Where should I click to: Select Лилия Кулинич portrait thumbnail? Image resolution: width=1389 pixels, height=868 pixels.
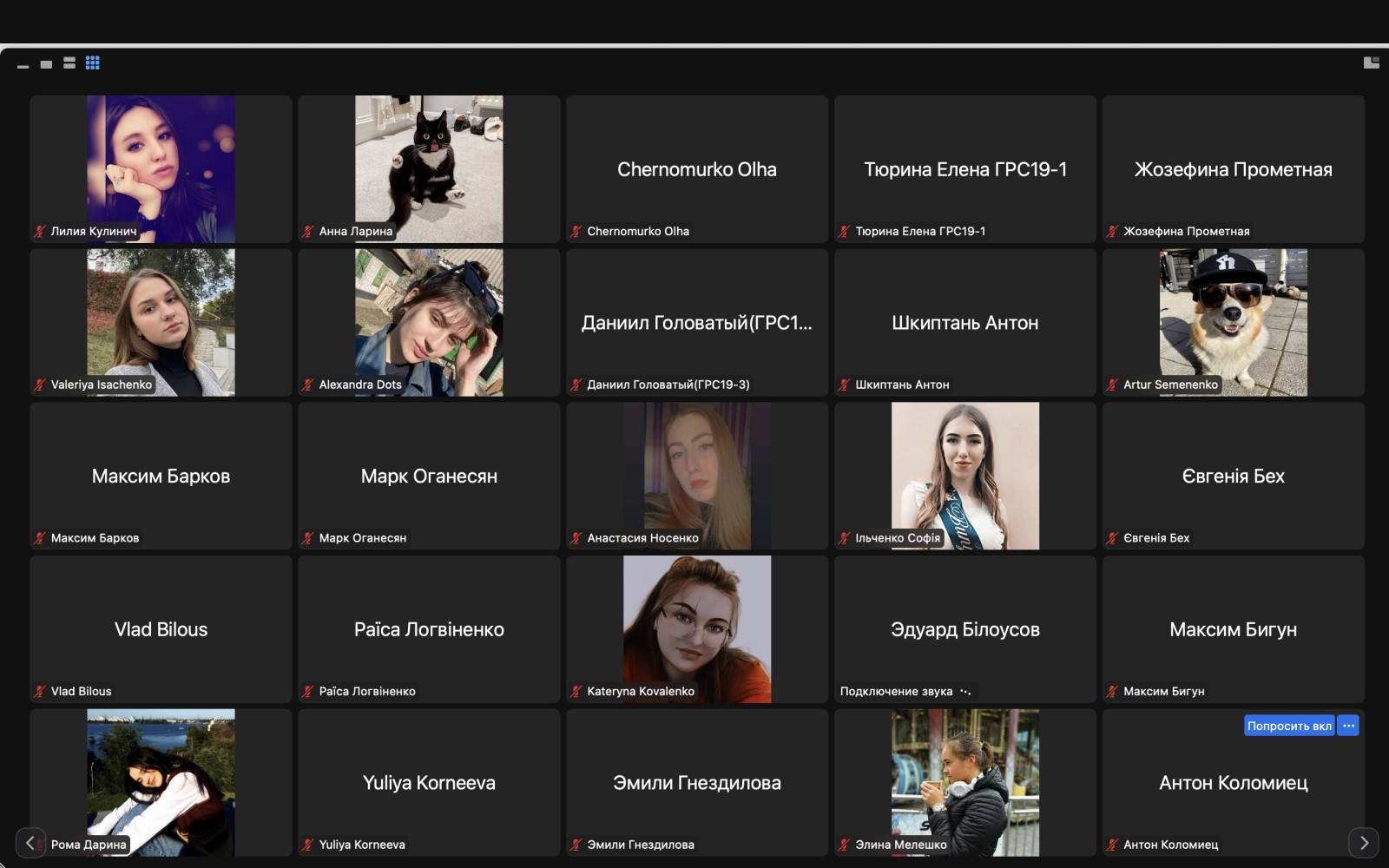point(161,169)
